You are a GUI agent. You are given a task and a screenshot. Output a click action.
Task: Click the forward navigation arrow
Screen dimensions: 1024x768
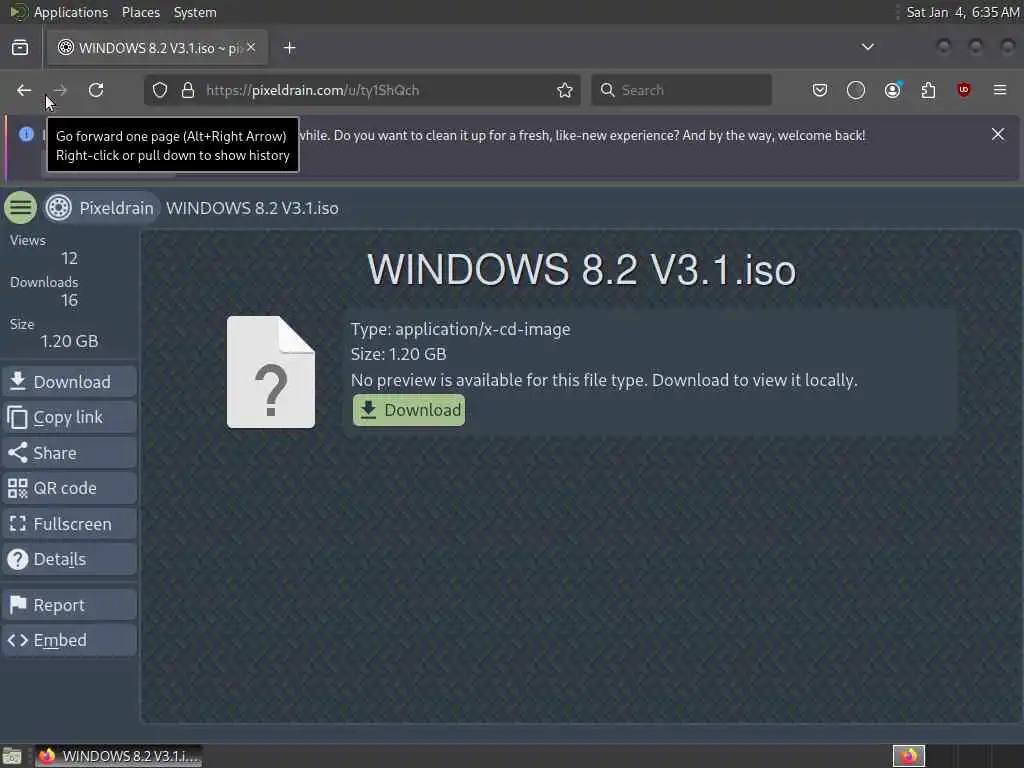pos(60,90)
